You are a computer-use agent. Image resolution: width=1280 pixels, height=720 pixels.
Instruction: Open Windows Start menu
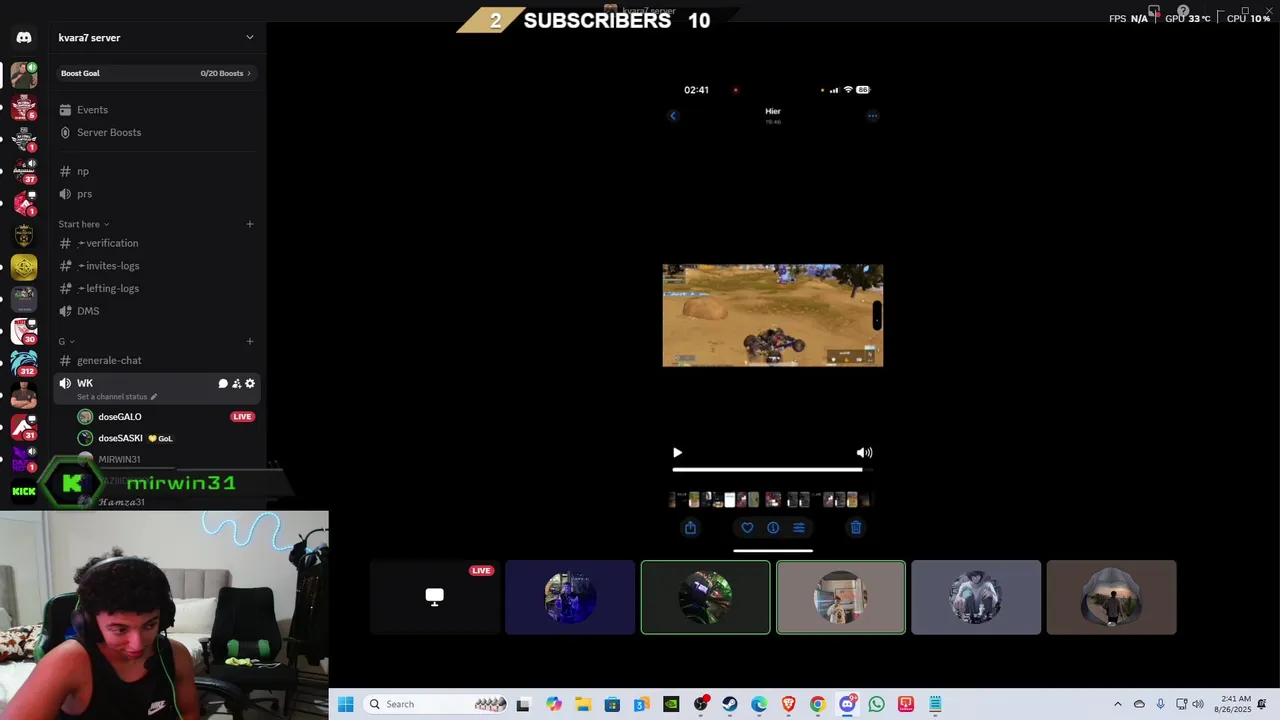(346, 704)
